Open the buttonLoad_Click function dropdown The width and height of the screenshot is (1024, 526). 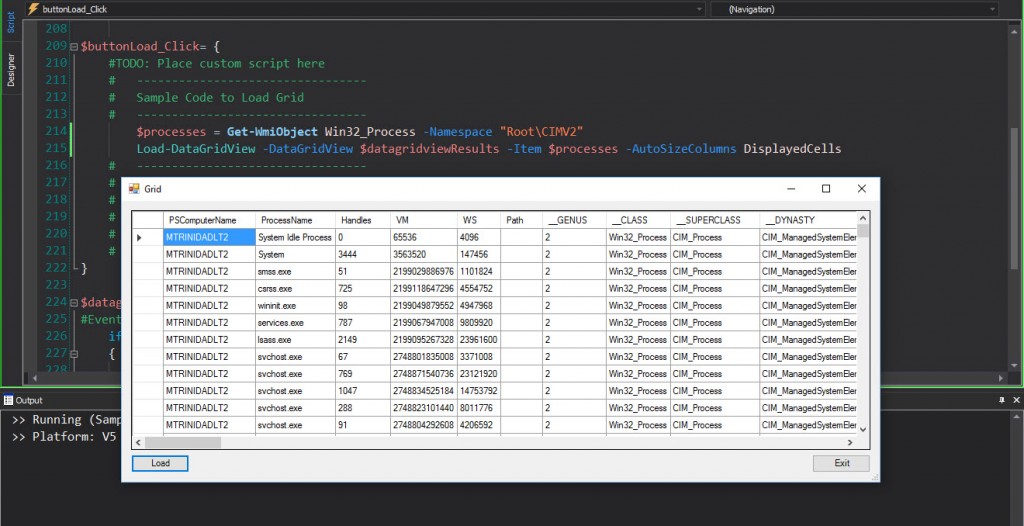coord(699,9)
